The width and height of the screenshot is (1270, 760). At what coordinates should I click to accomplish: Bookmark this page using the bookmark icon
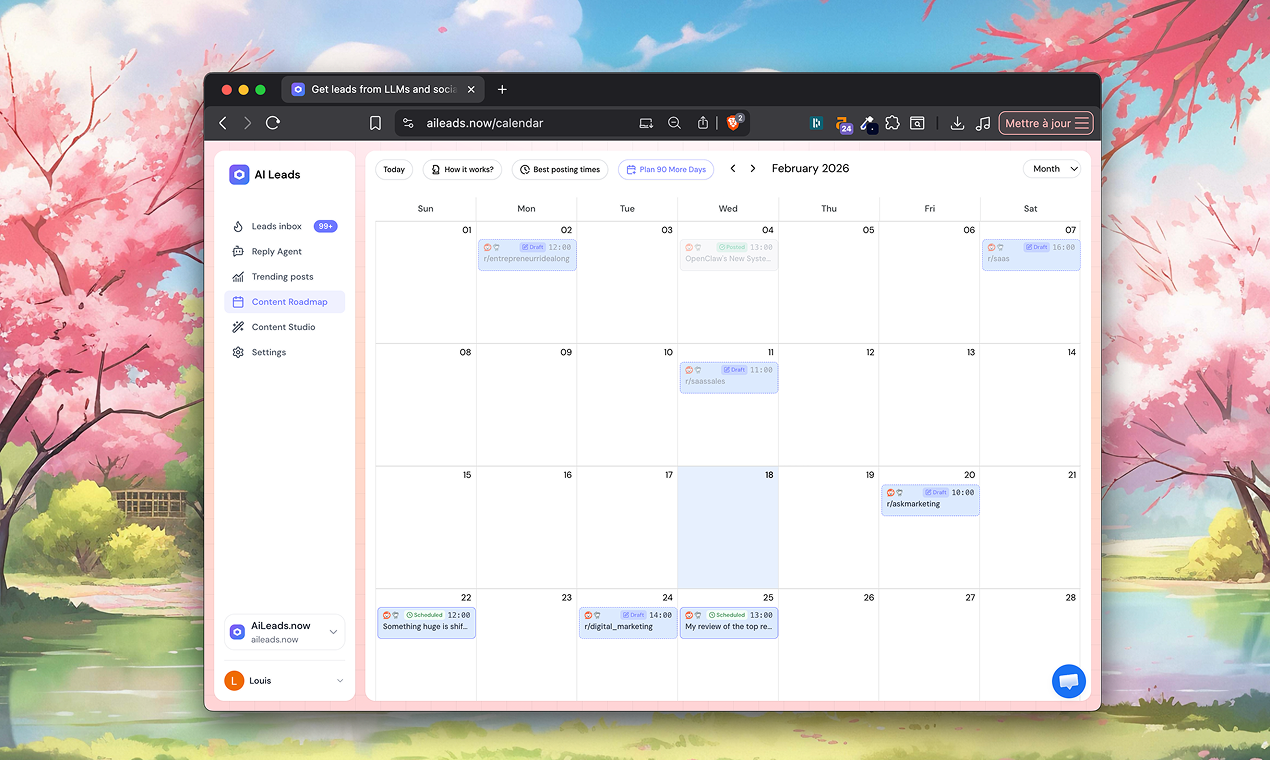point(375,123)
